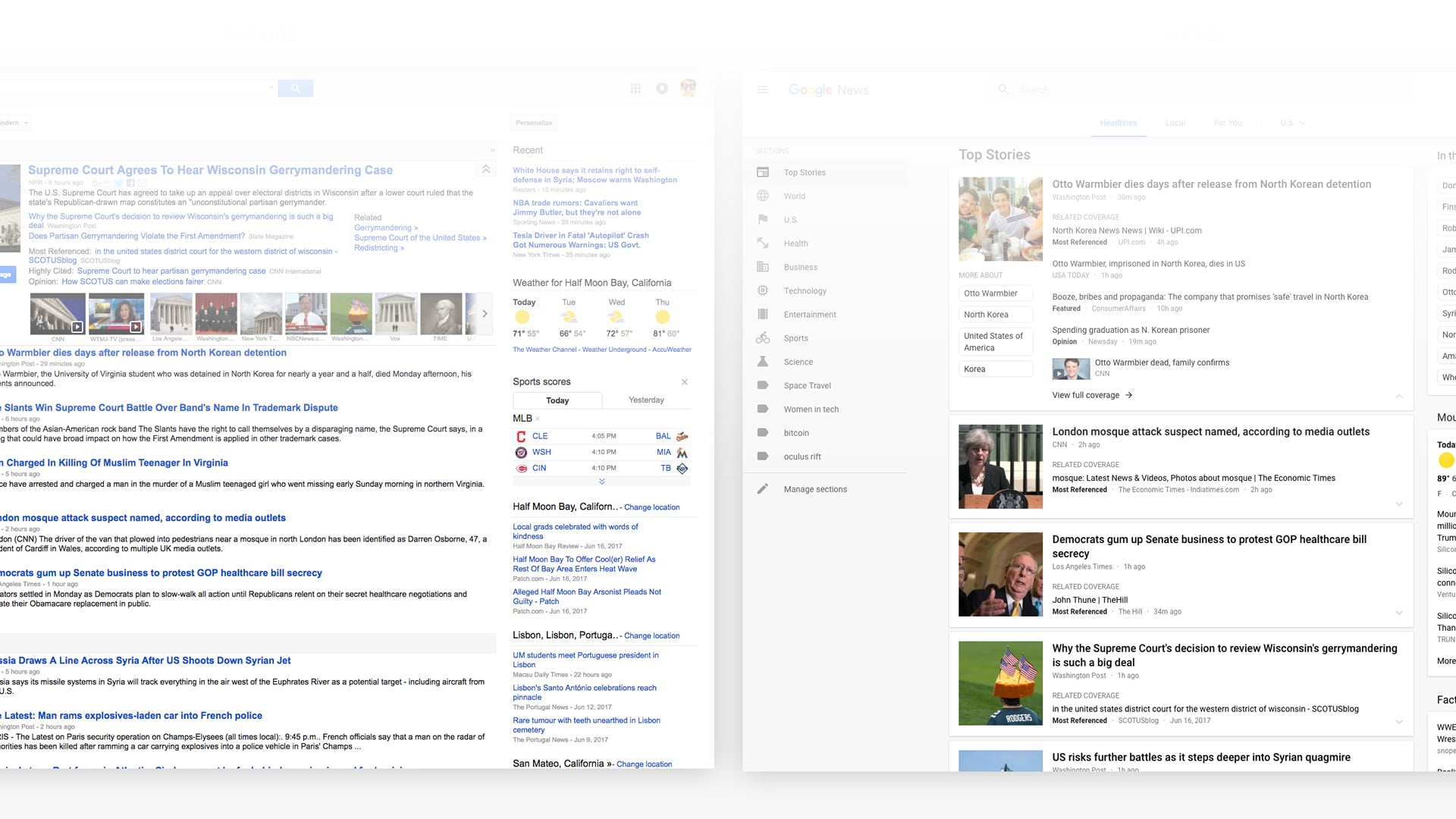Click the Science flask icon

[x=763, y=362]
